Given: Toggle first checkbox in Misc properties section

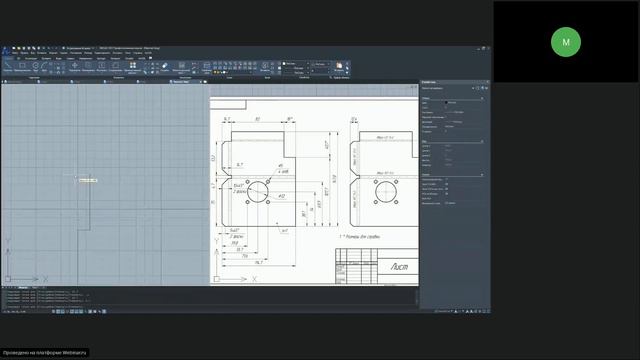Looking at the screenshot, I should 447,179.
